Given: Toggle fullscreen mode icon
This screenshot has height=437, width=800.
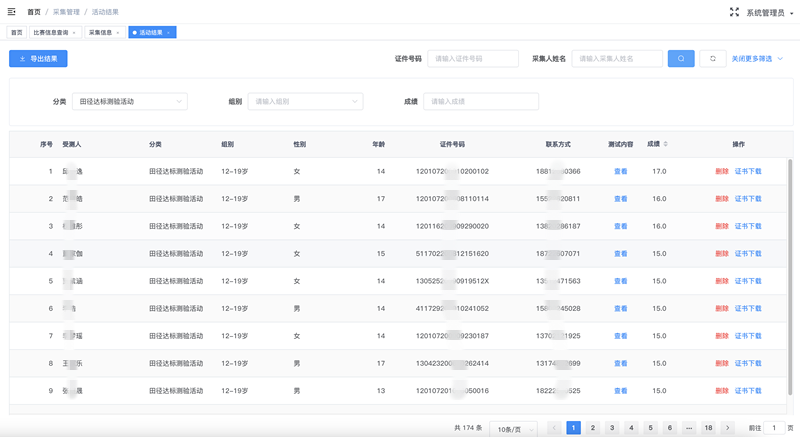Looking at the screenshot, I should coord(734,12).
